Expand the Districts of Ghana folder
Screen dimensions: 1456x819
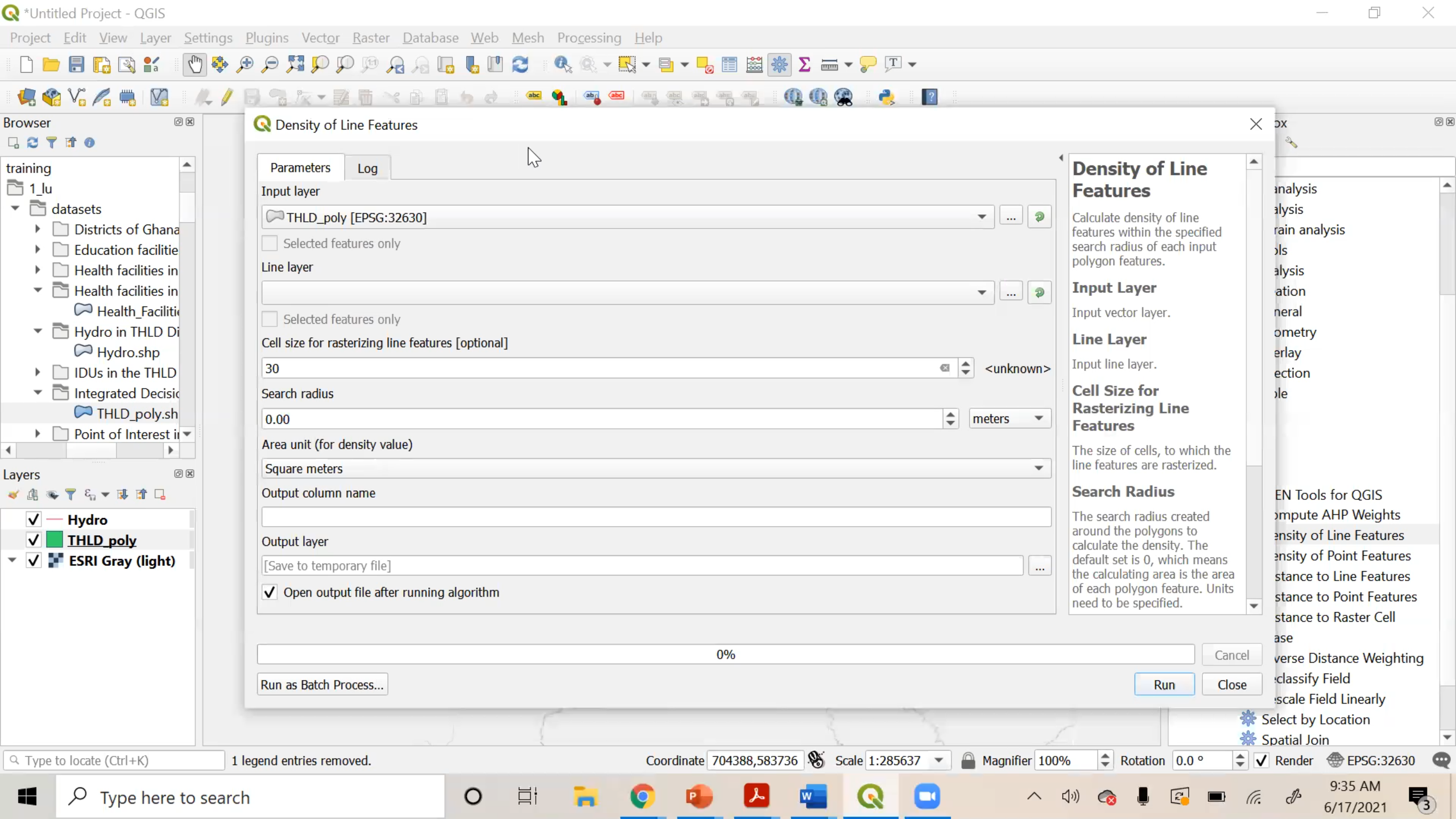pos(38,229)
